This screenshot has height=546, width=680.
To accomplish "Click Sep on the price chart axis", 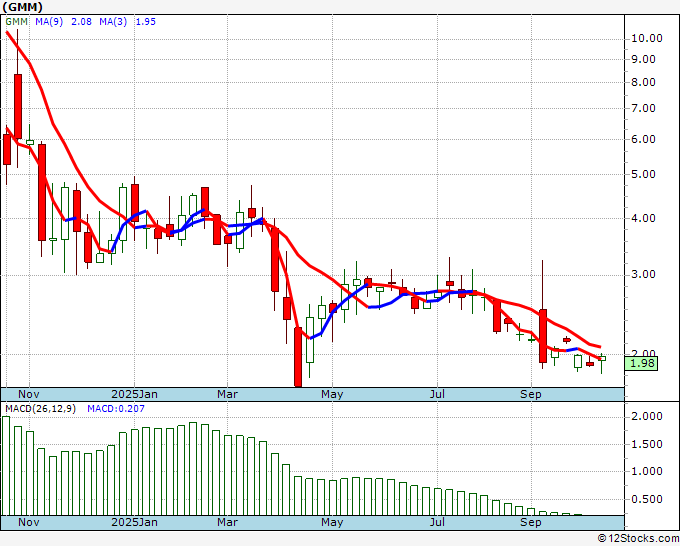I will coord(531,394).
